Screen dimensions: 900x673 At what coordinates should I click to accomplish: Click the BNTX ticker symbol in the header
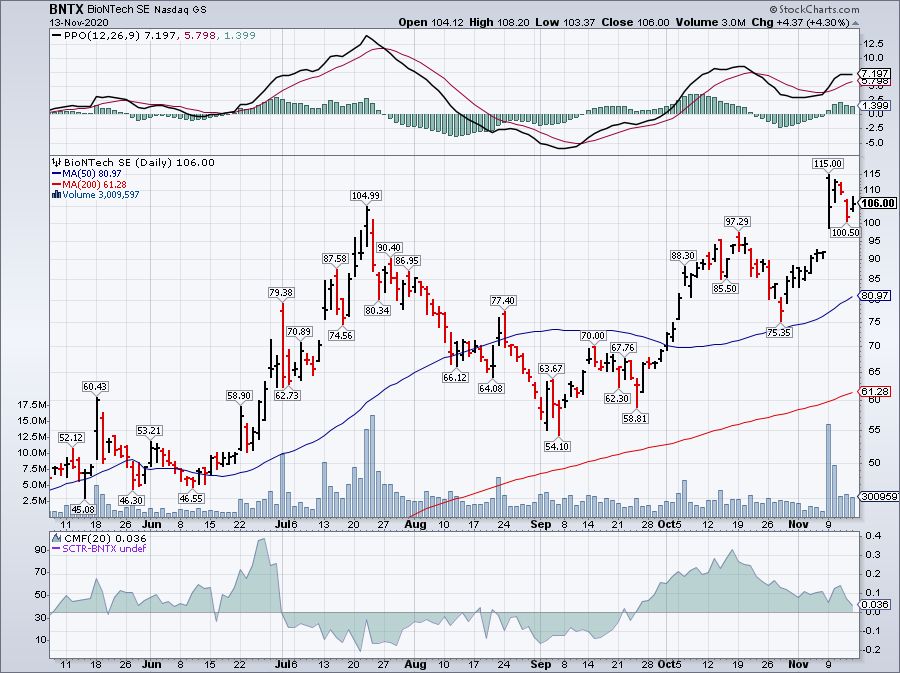67,9
